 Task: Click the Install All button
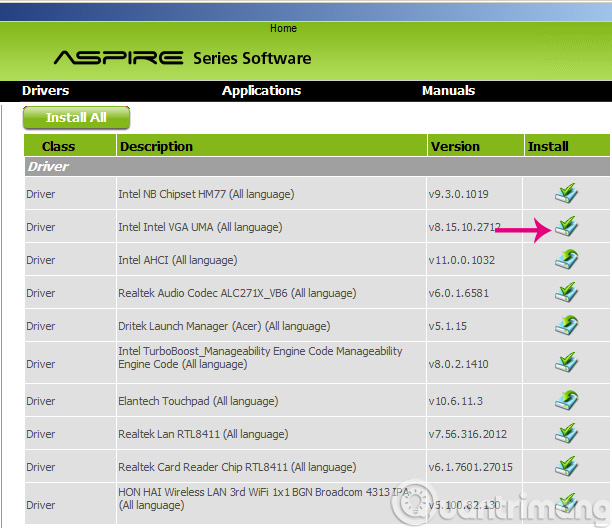(76, 117)
